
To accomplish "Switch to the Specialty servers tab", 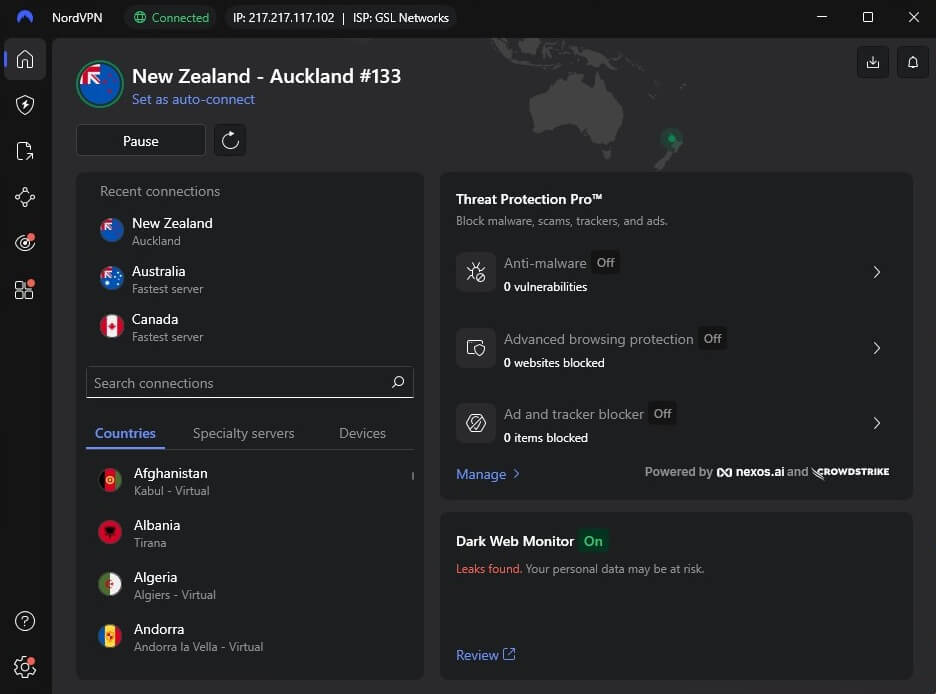I will tap(243, 433).
